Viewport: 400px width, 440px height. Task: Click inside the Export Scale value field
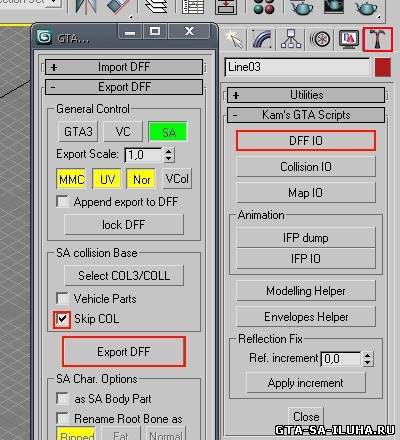tap(144, 155)
